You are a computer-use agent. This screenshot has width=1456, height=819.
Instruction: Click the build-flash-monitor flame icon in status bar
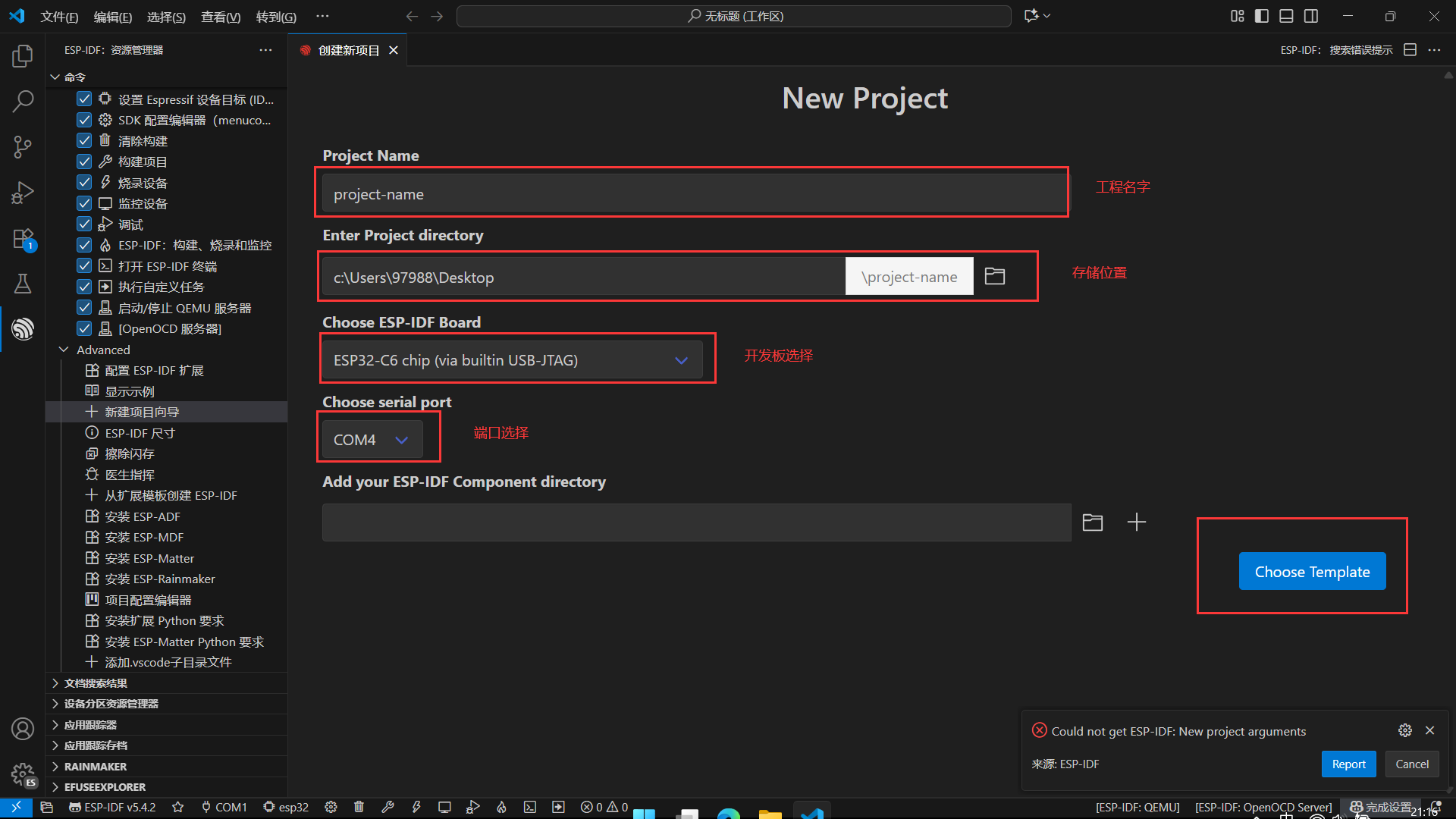pos(501,807)
